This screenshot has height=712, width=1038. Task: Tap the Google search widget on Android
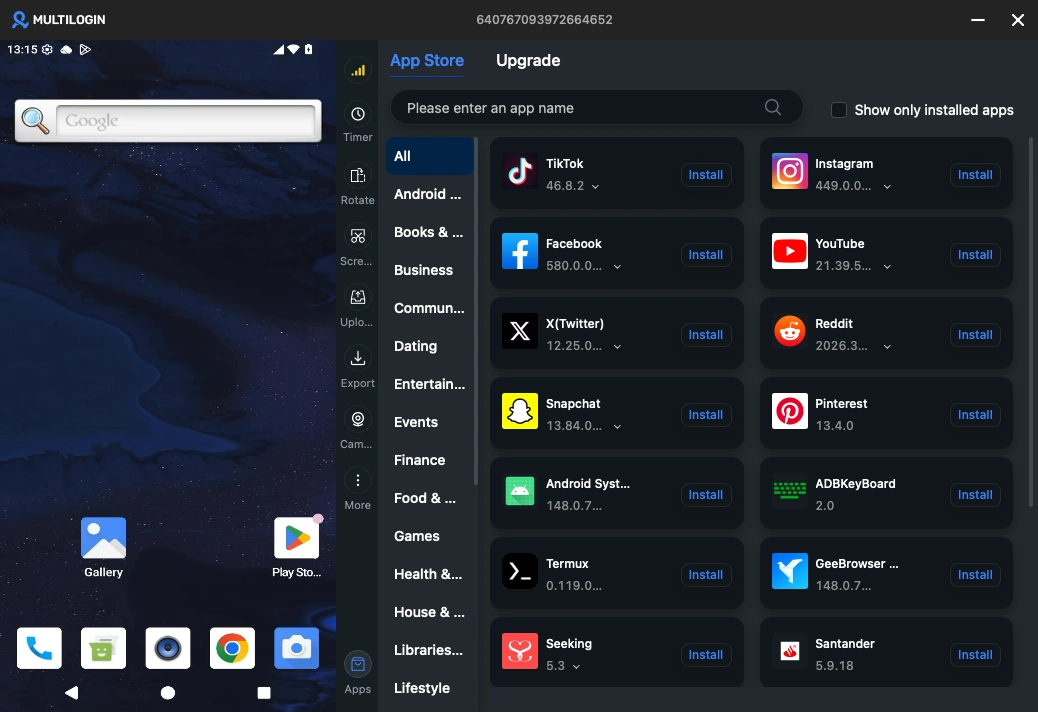(x=168, y=120)
